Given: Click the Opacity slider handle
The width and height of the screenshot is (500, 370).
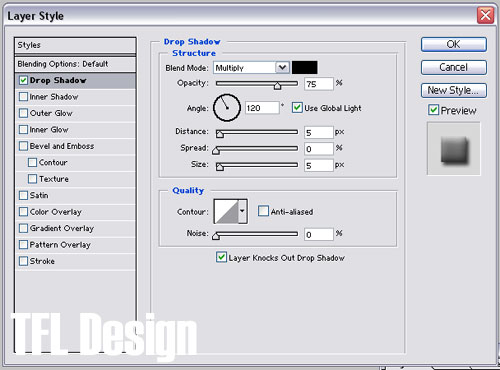Looking at the screenshot, I should (x=277, y=86).
